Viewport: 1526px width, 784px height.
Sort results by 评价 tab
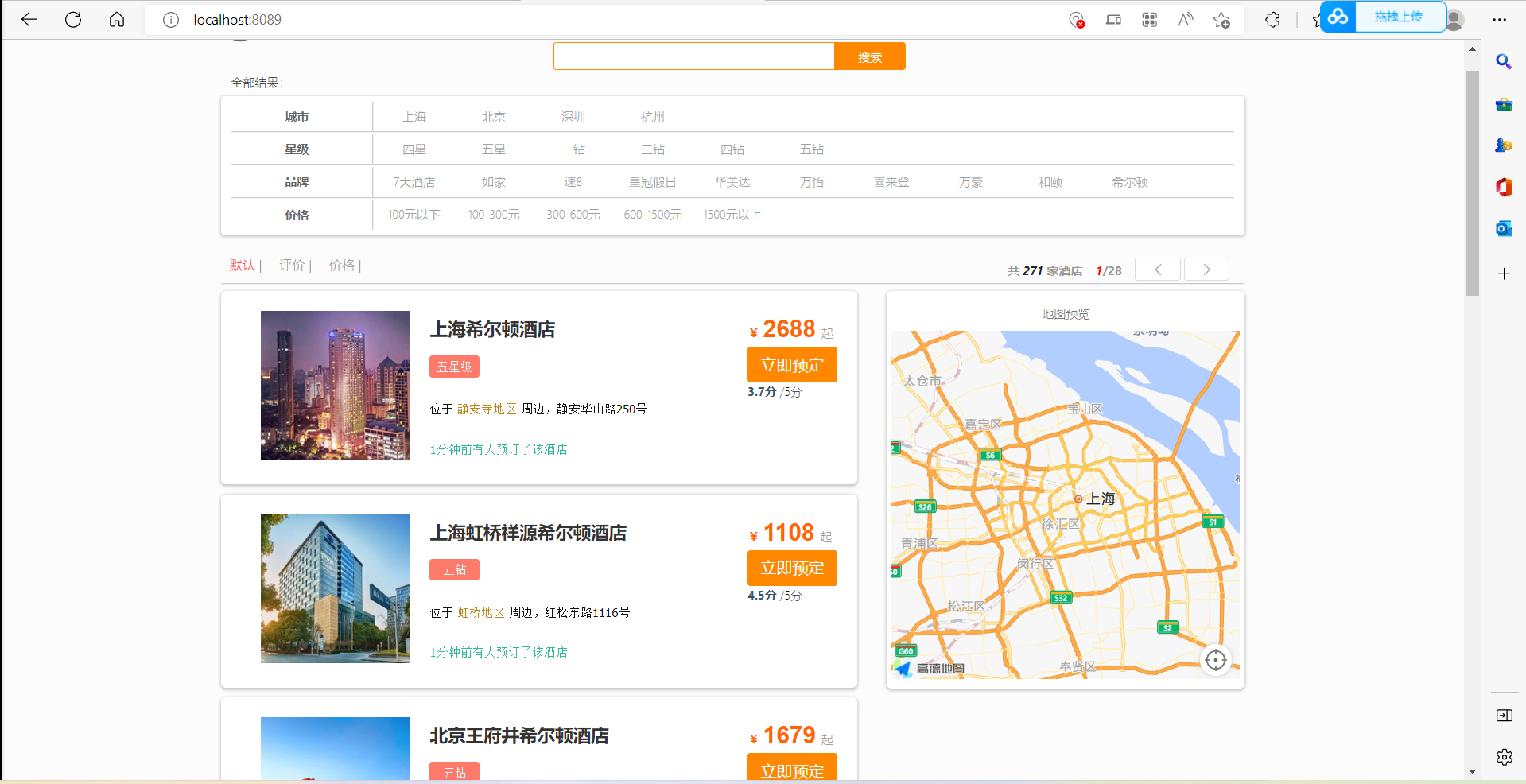tap(292, 266)
